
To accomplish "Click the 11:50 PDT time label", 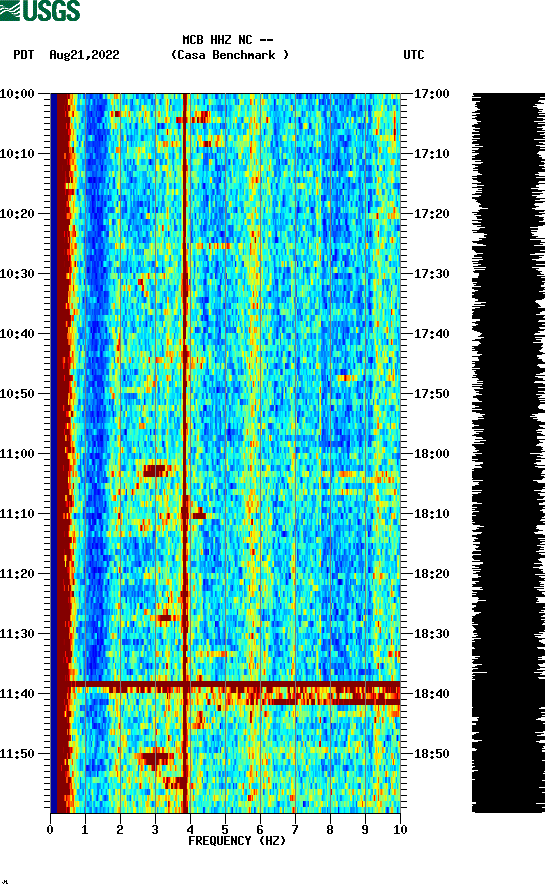I will [17, 753].
